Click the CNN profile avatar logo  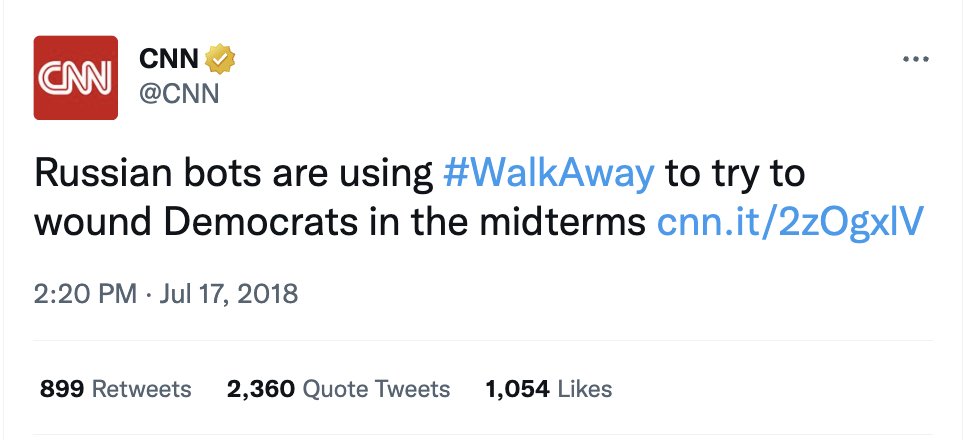(76, 78)
